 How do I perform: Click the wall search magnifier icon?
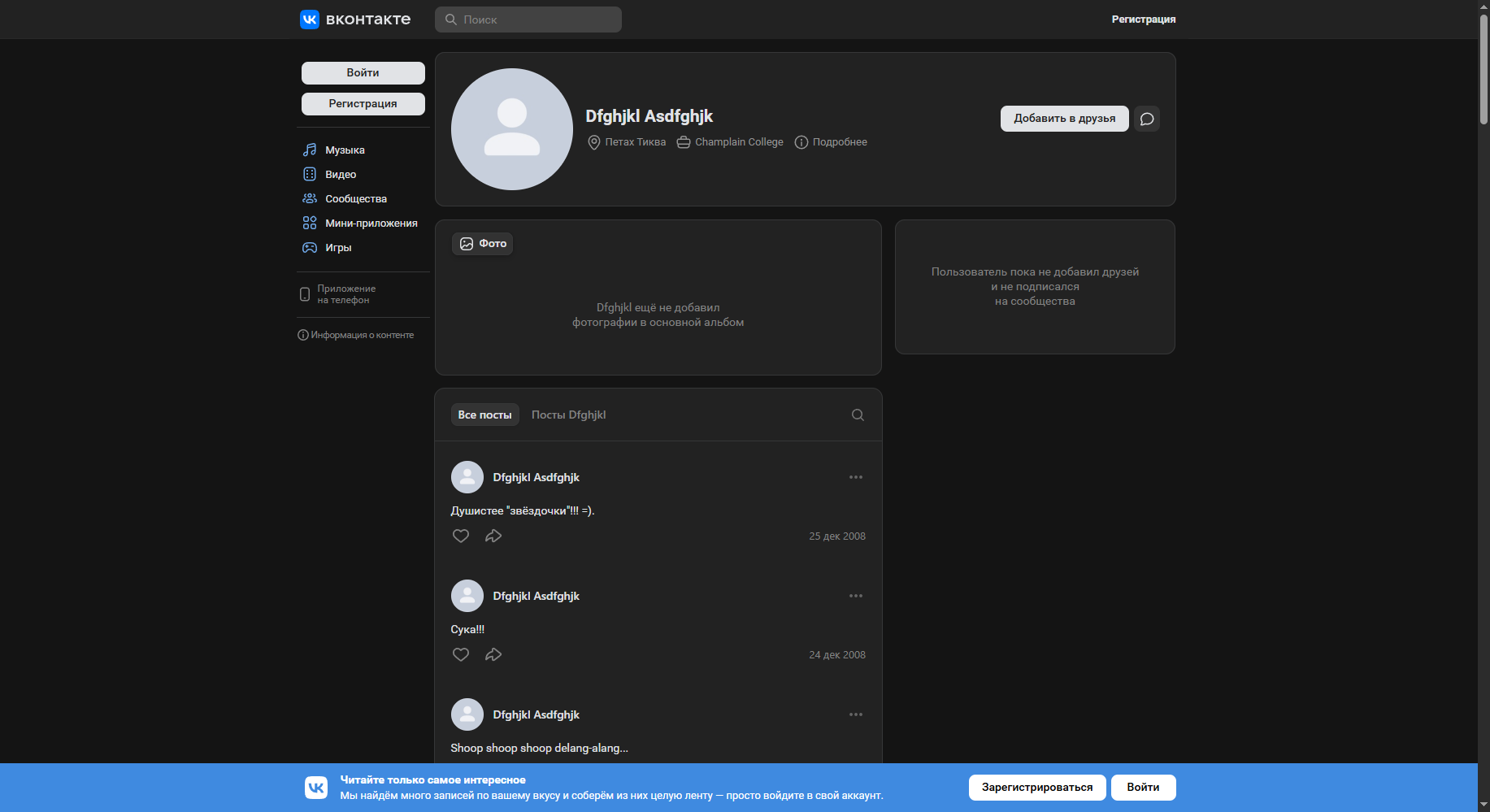pos(858,415)
